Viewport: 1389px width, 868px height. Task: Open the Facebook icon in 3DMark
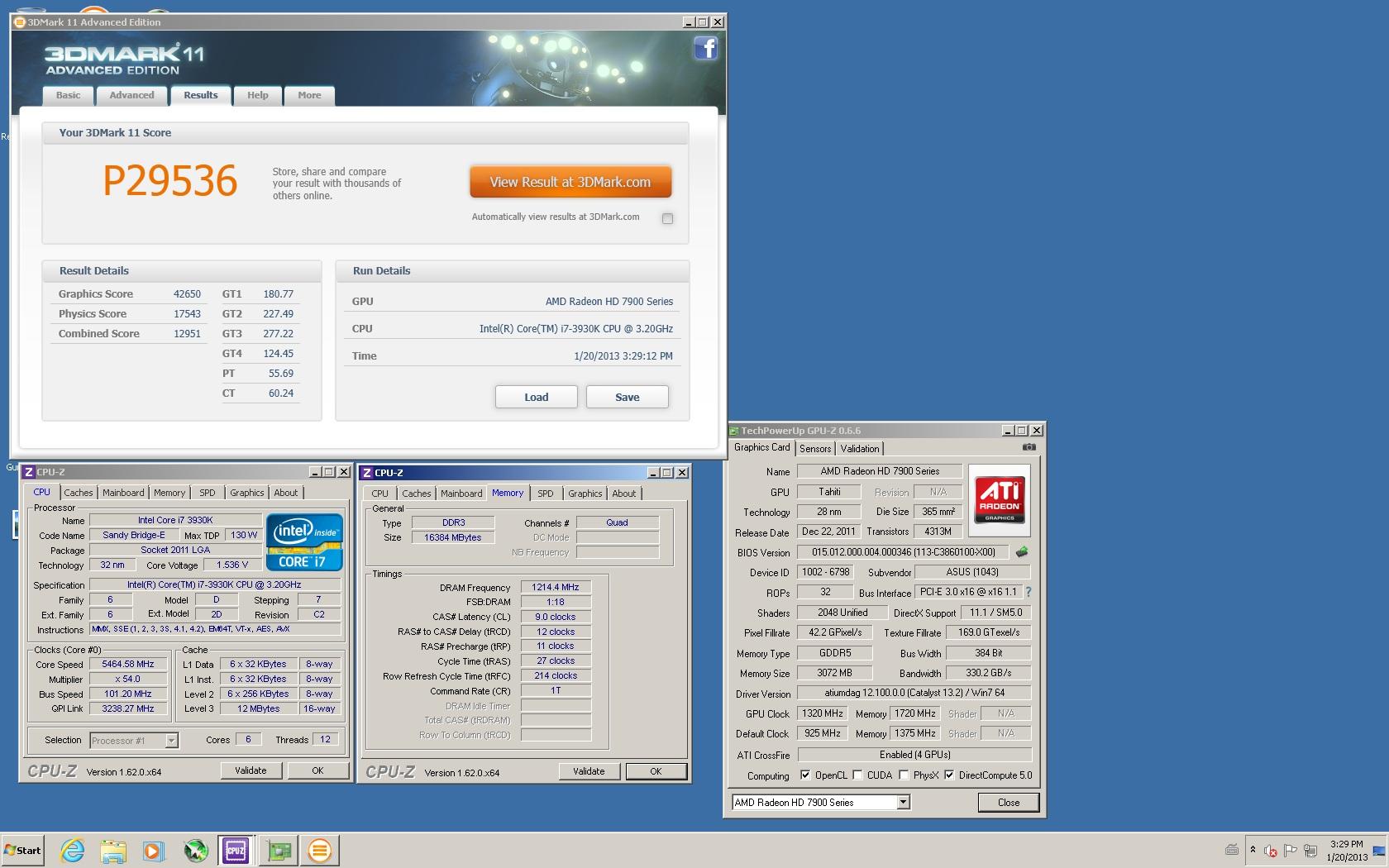coord(705,49)
